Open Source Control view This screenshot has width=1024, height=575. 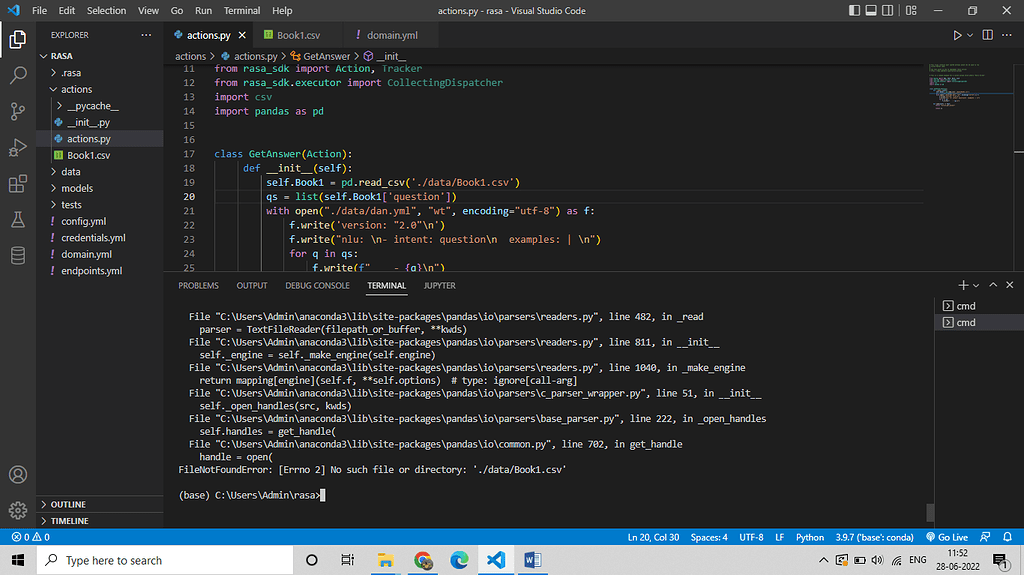pyautogui.click(x=18, y=111)
